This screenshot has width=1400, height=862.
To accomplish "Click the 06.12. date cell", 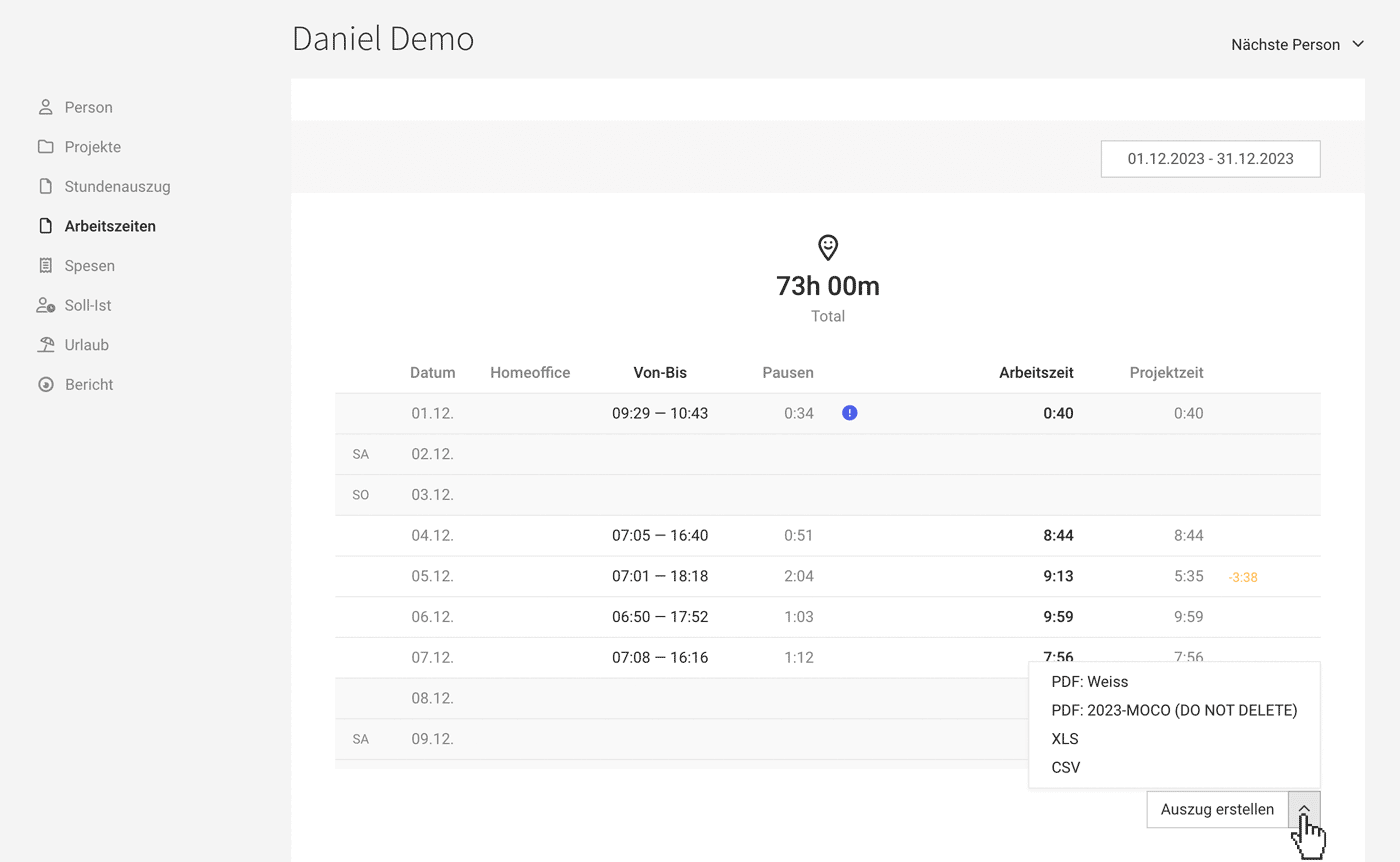I will 432,617.
